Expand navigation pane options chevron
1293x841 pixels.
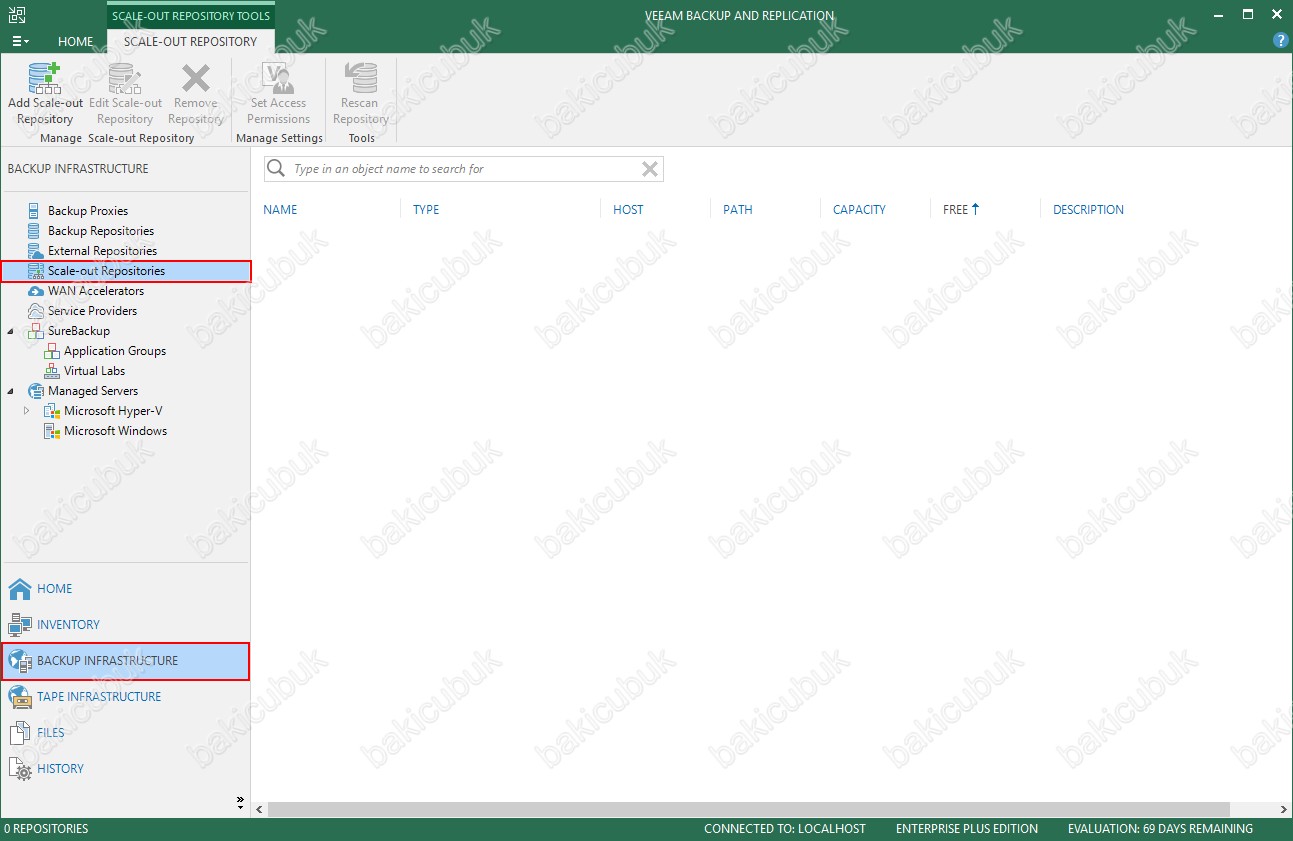coord(240,801)
